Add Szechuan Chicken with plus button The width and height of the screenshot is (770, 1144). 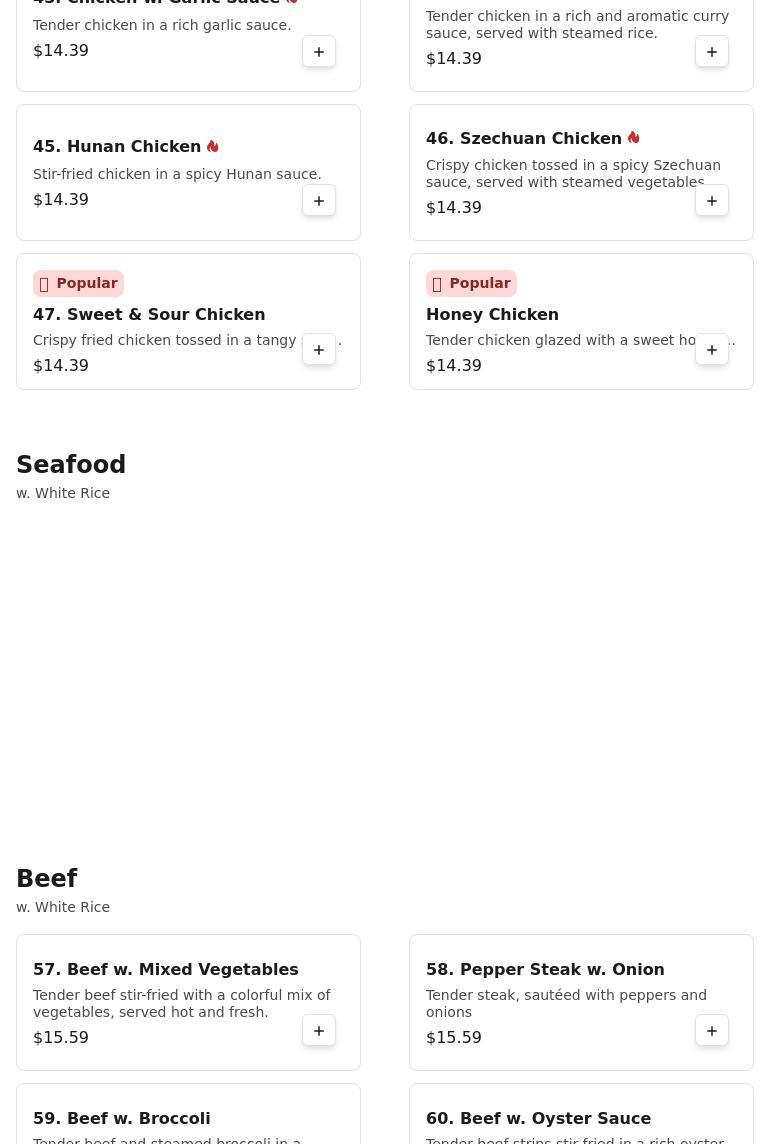(x=712, y=201)
